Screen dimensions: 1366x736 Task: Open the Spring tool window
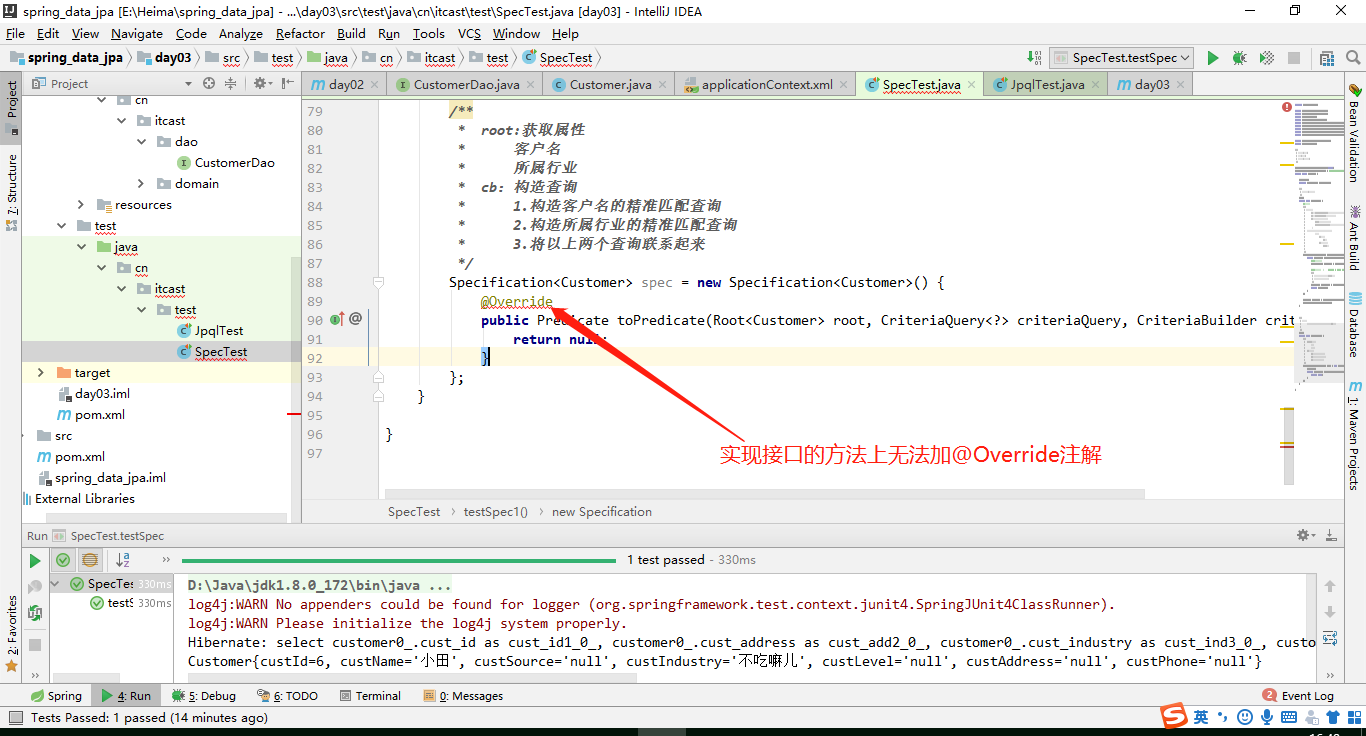(56, 696)
